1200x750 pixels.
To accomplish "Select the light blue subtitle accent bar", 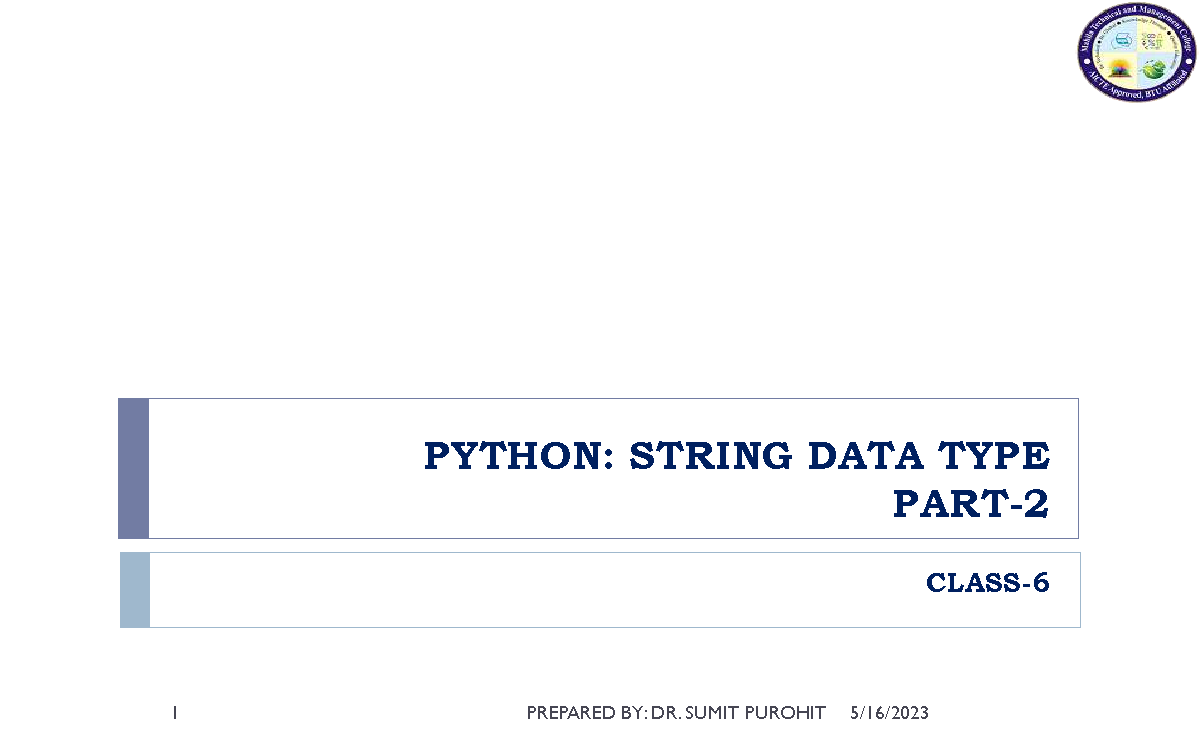I will coord(134,590).
